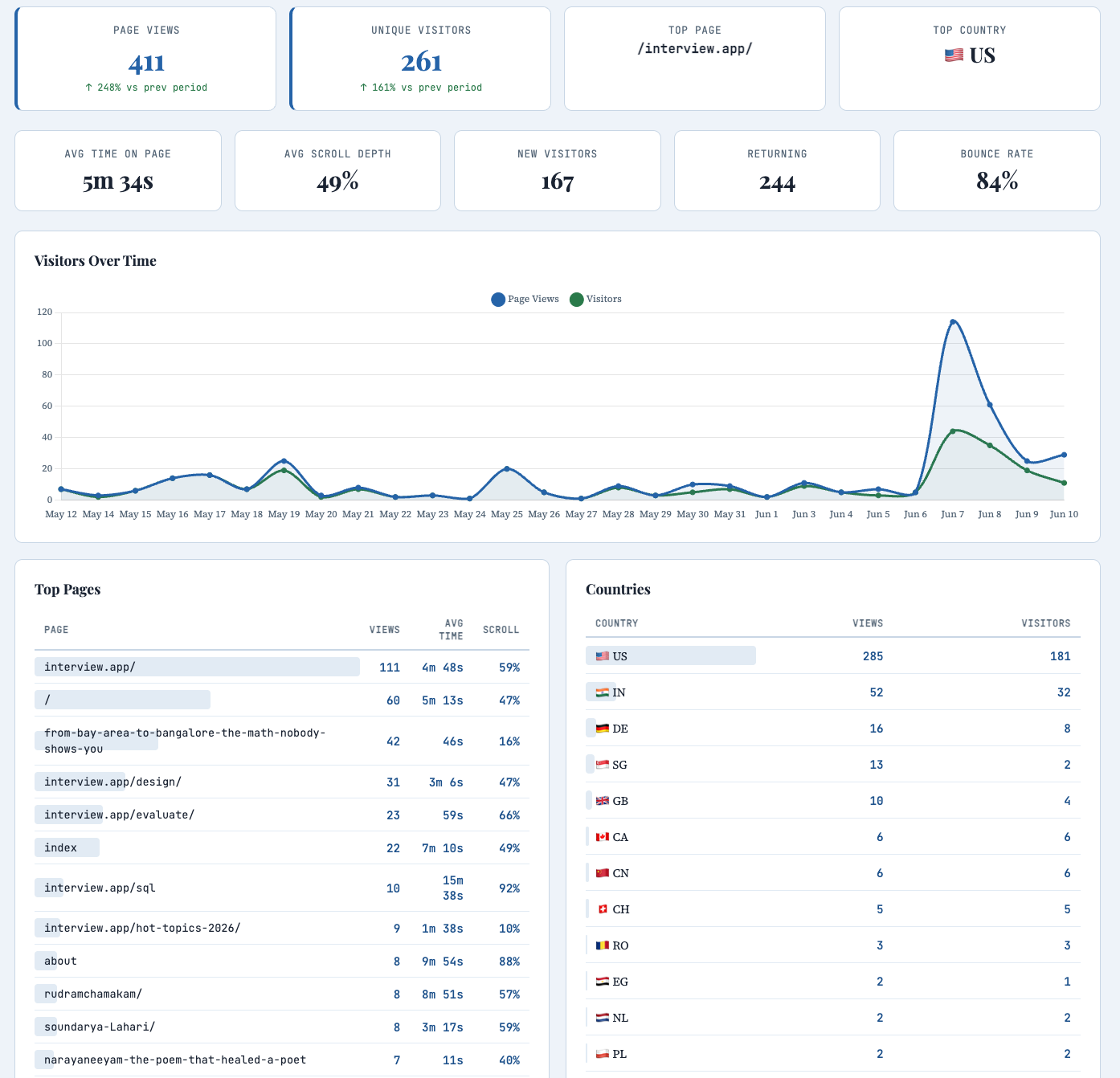This screenshot has height=1078, width=1120.
Task: Toggle the Page Views legend item
Action: coord(525,299)
